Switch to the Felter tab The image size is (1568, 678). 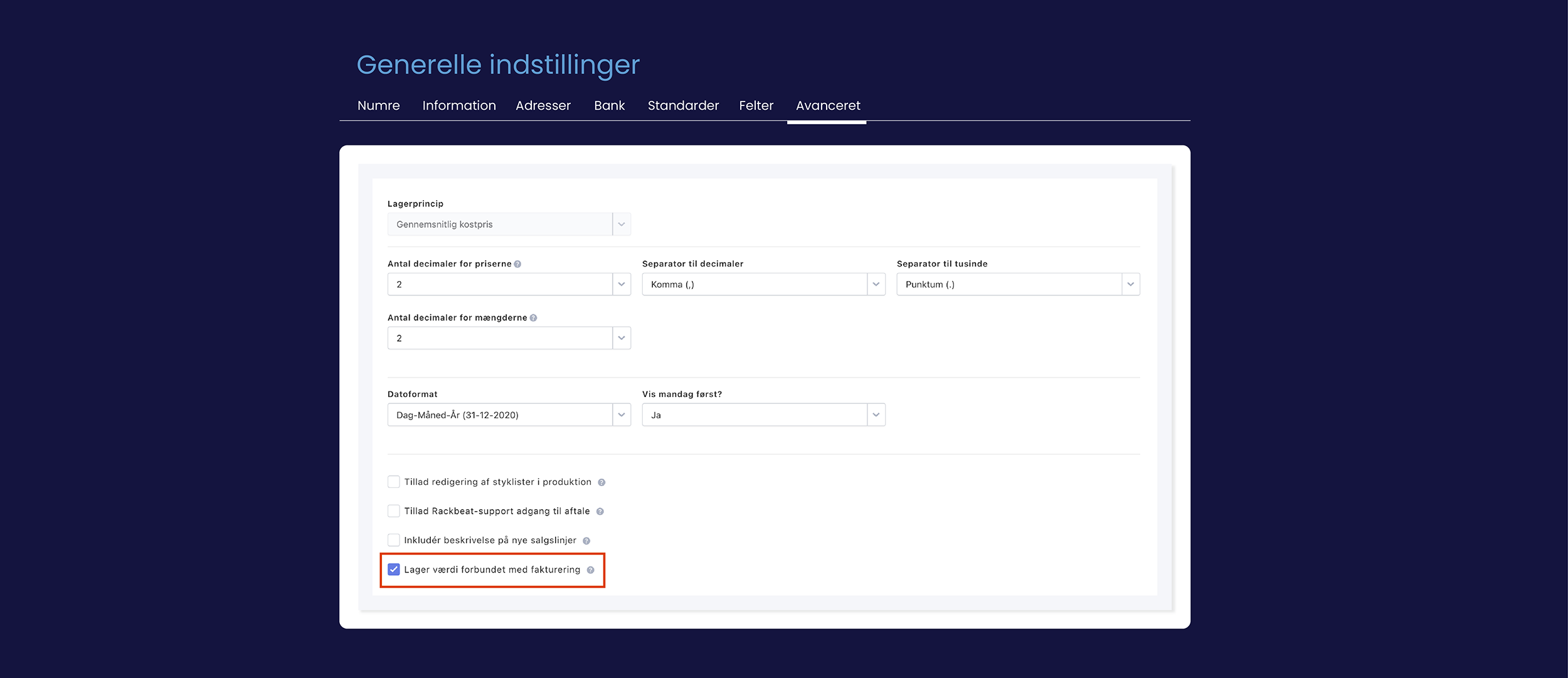(x=756, y=105)
